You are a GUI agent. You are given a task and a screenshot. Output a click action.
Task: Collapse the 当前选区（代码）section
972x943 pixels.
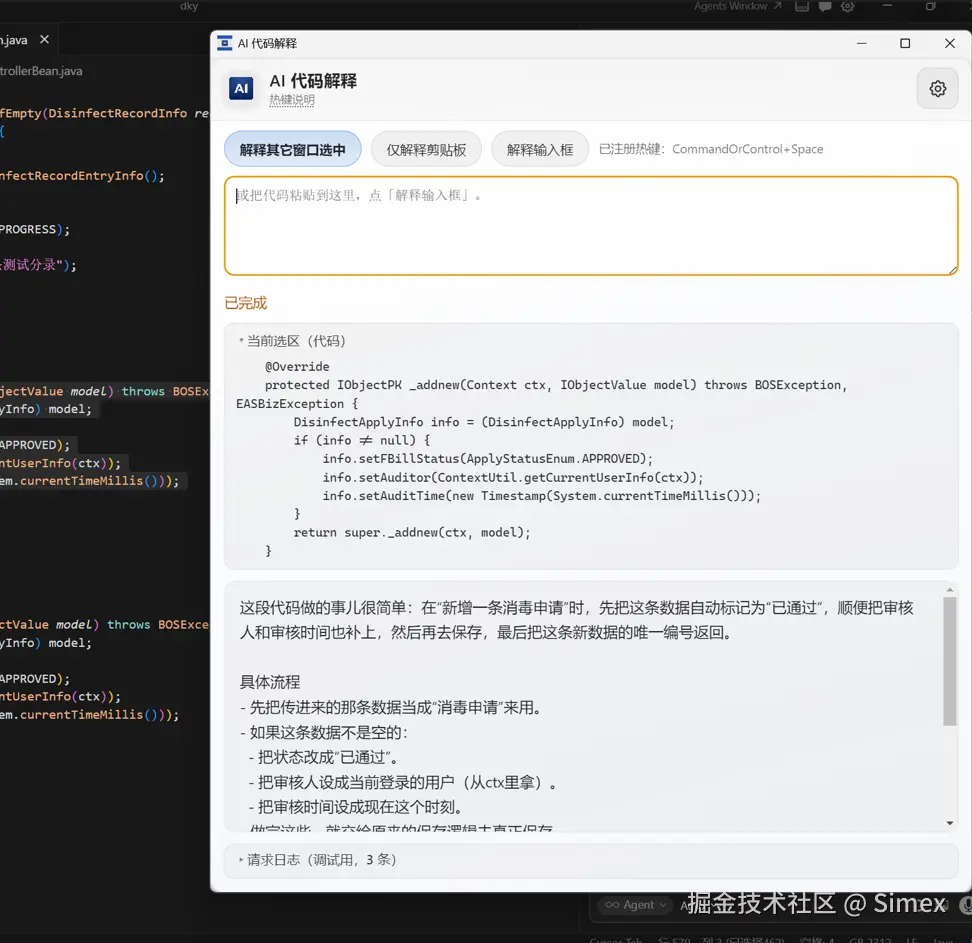pos(293,341)
